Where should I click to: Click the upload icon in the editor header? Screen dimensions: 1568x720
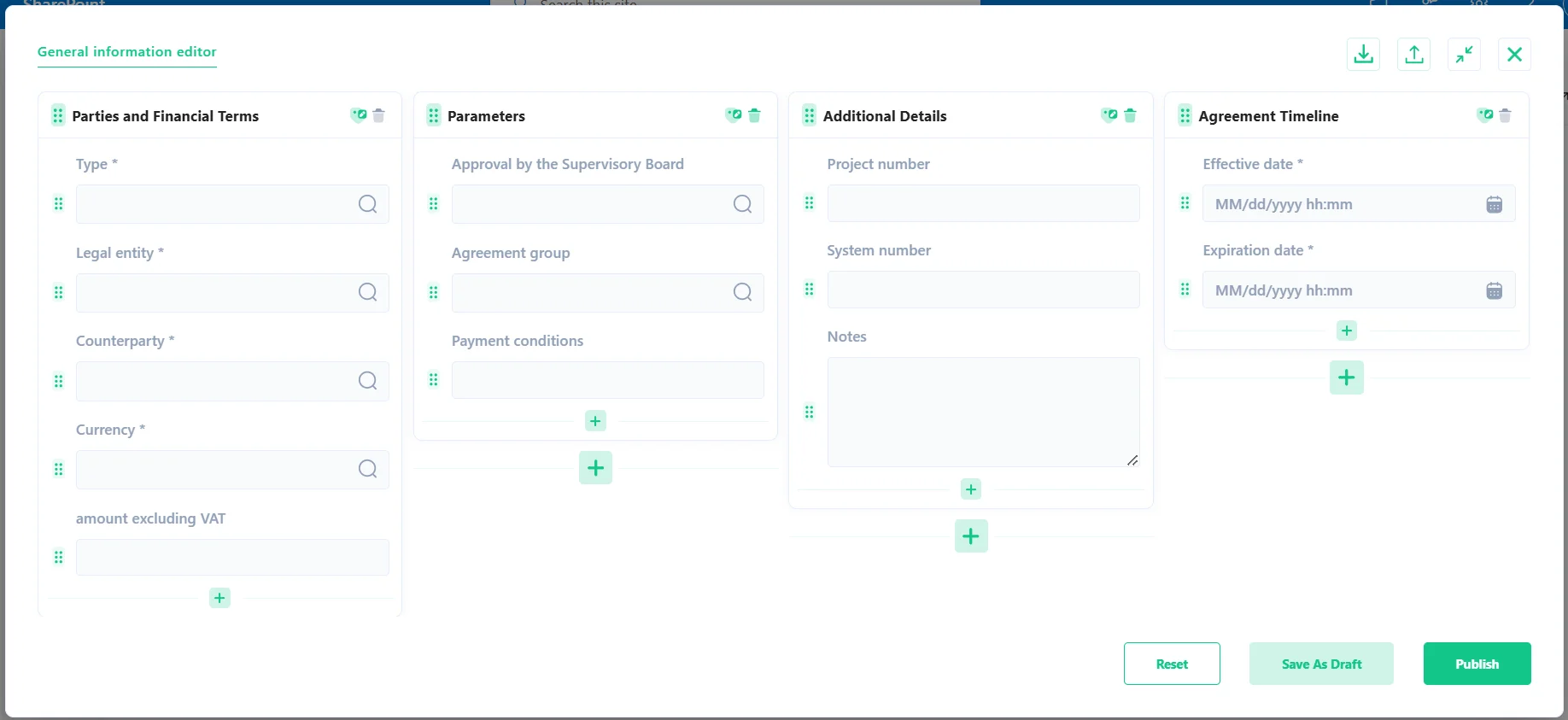point(1413,55)
